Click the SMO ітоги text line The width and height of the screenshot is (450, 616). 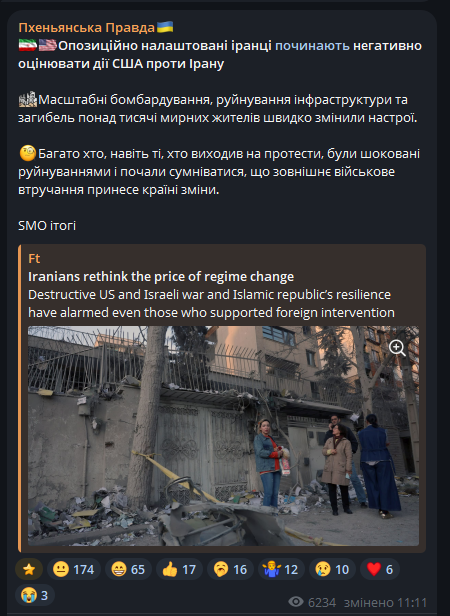pos(47,226)
